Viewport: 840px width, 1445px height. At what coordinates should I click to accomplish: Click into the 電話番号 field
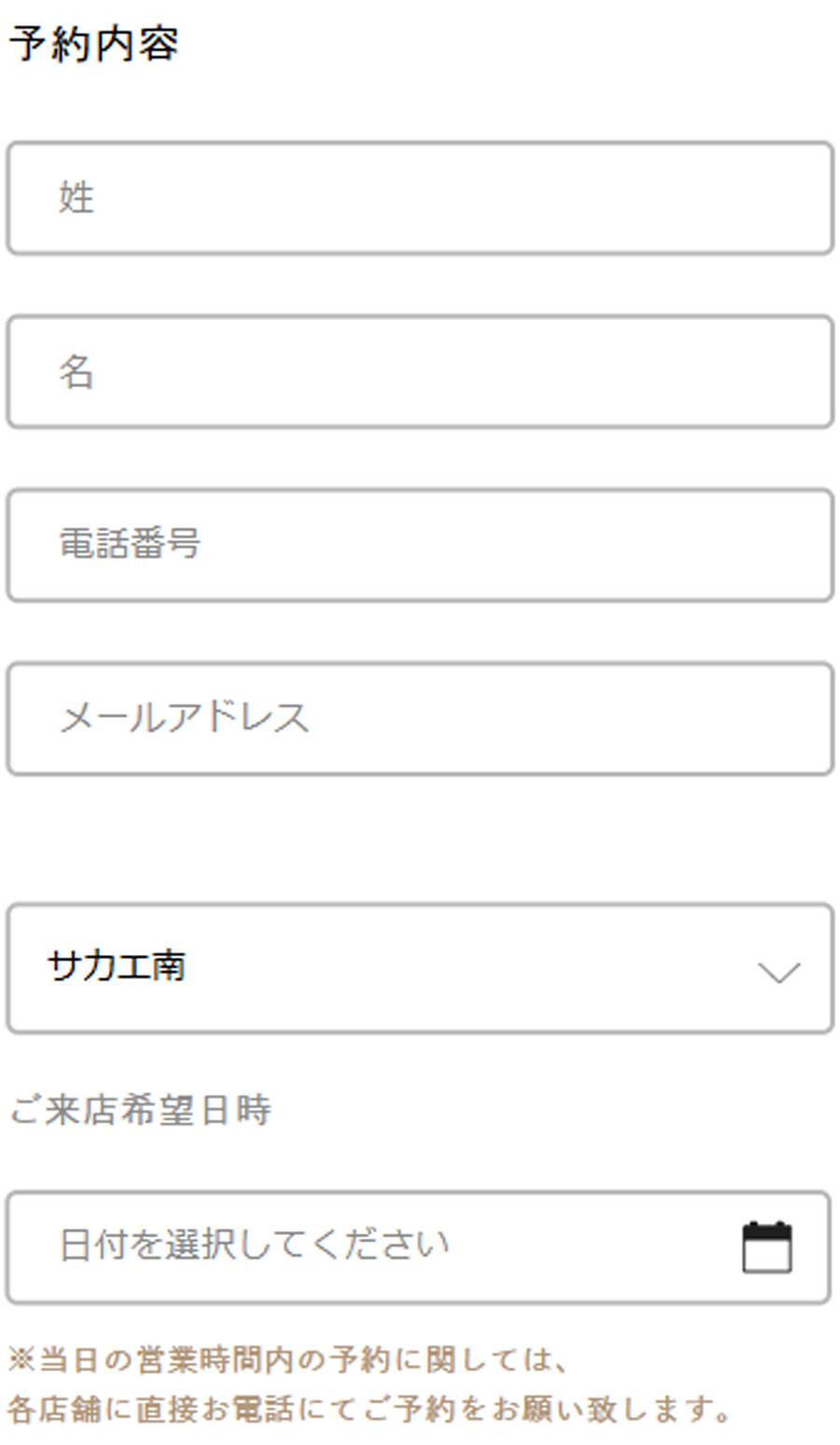point(419,545)
